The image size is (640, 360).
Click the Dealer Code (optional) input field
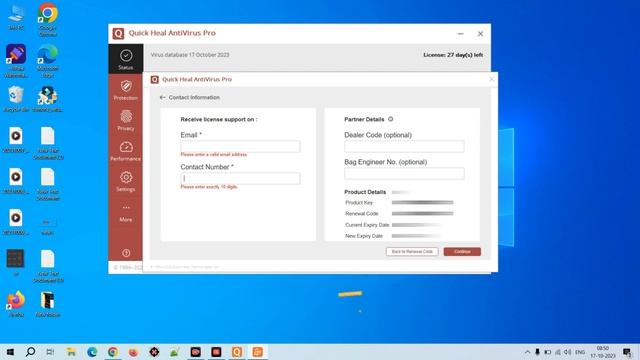pyautogui.click(x=404, y=147)
